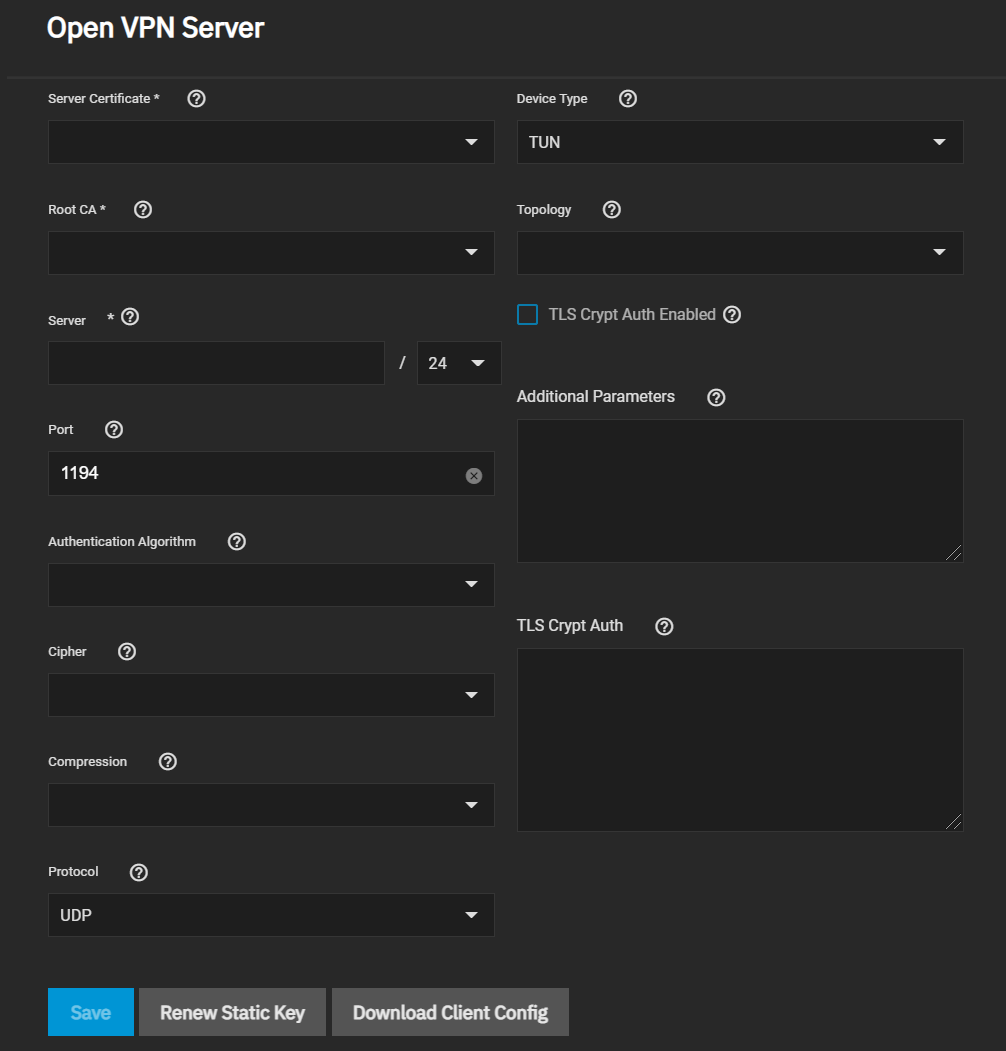Viewport: 1006px width, 1051px height.
Task: Show help for TLS Crypt Auth Enabled
Action: (x=733, y=314)
